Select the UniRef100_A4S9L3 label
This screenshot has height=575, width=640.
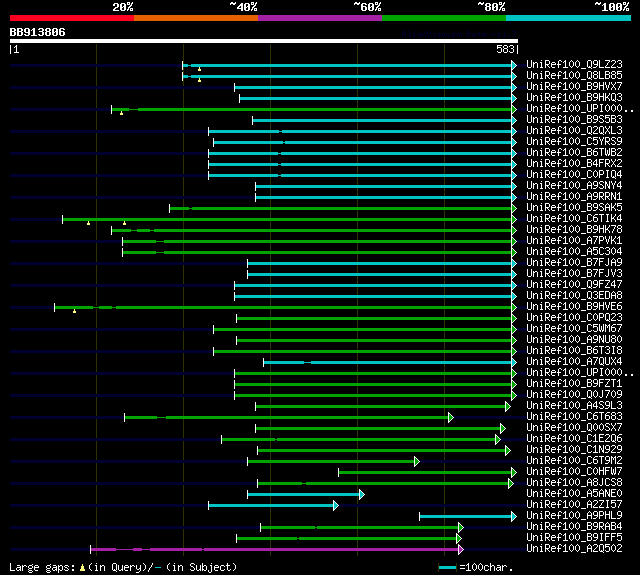(x=574, y=406)
